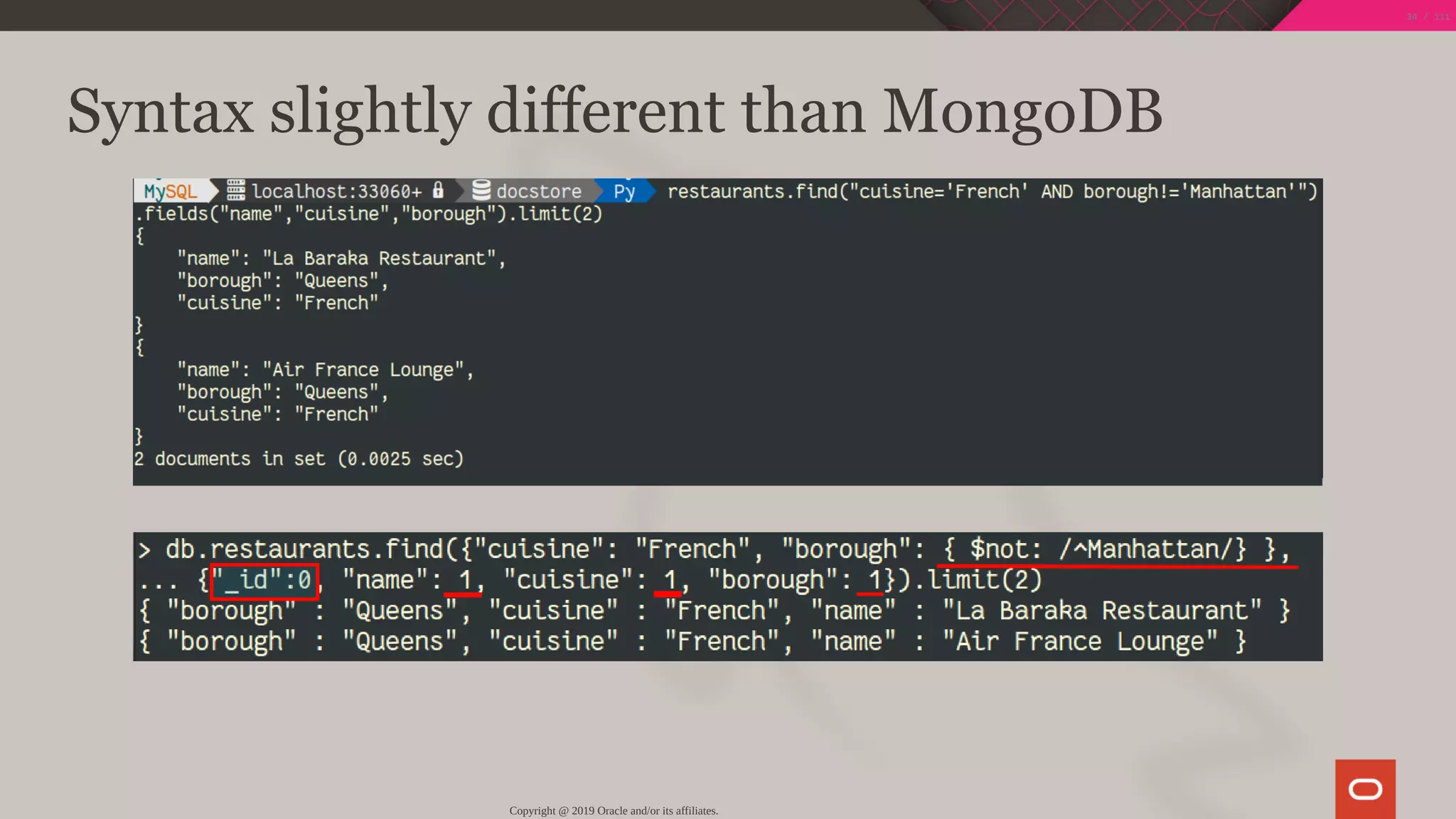Click the underlined 1 after "name":
The image size is (1456, 819).
click(x=464, y=580)
